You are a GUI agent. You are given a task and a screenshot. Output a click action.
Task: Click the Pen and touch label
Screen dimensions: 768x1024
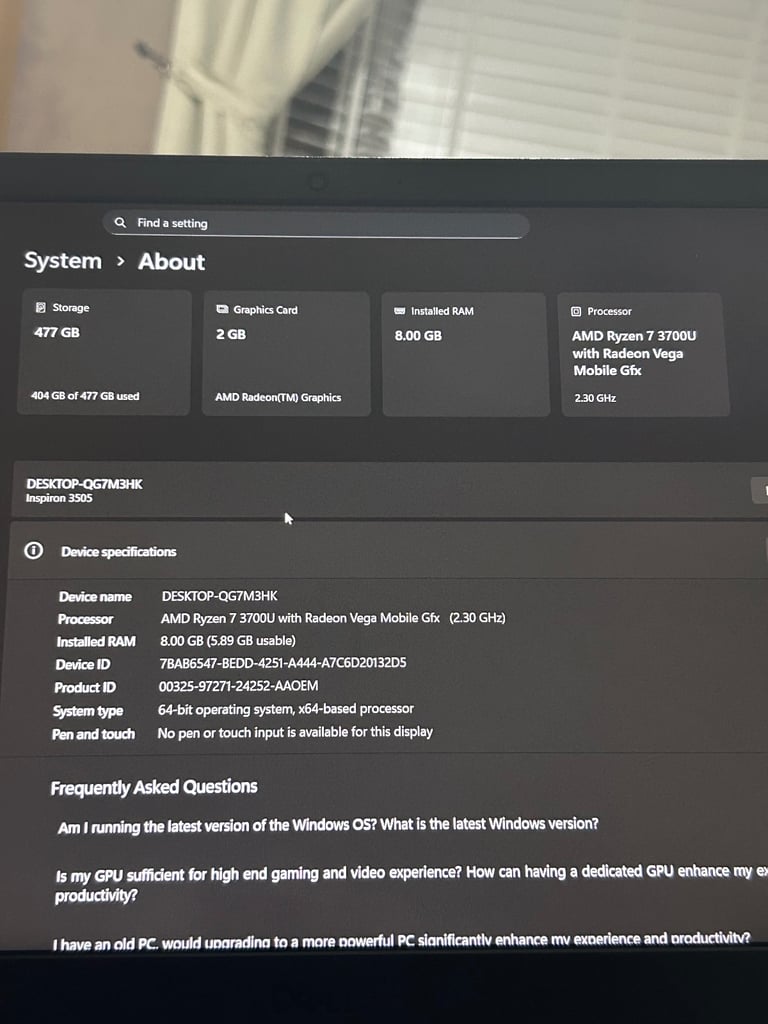[x=93, y=734]
